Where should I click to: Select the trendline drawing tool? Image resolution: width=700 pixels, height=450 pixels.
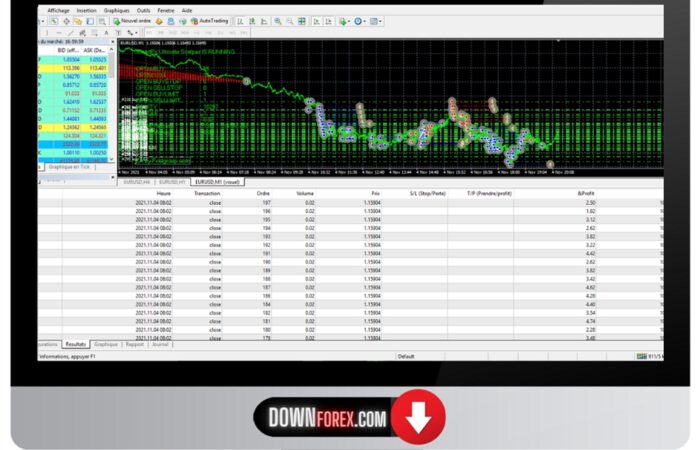(x=71, y=33)
